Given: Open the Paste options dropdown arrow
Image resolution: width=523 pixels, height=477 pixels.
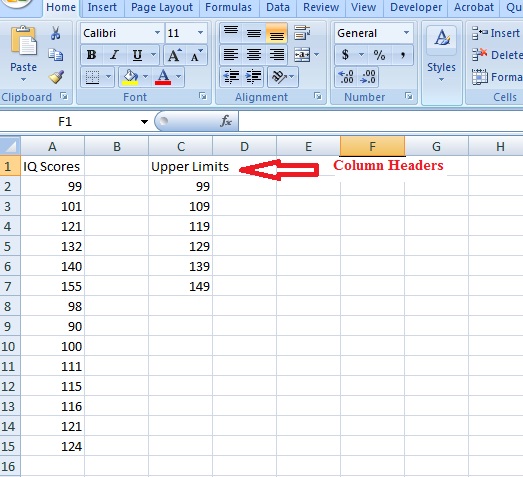Looking at the screenshot, I should click(23, 80).
